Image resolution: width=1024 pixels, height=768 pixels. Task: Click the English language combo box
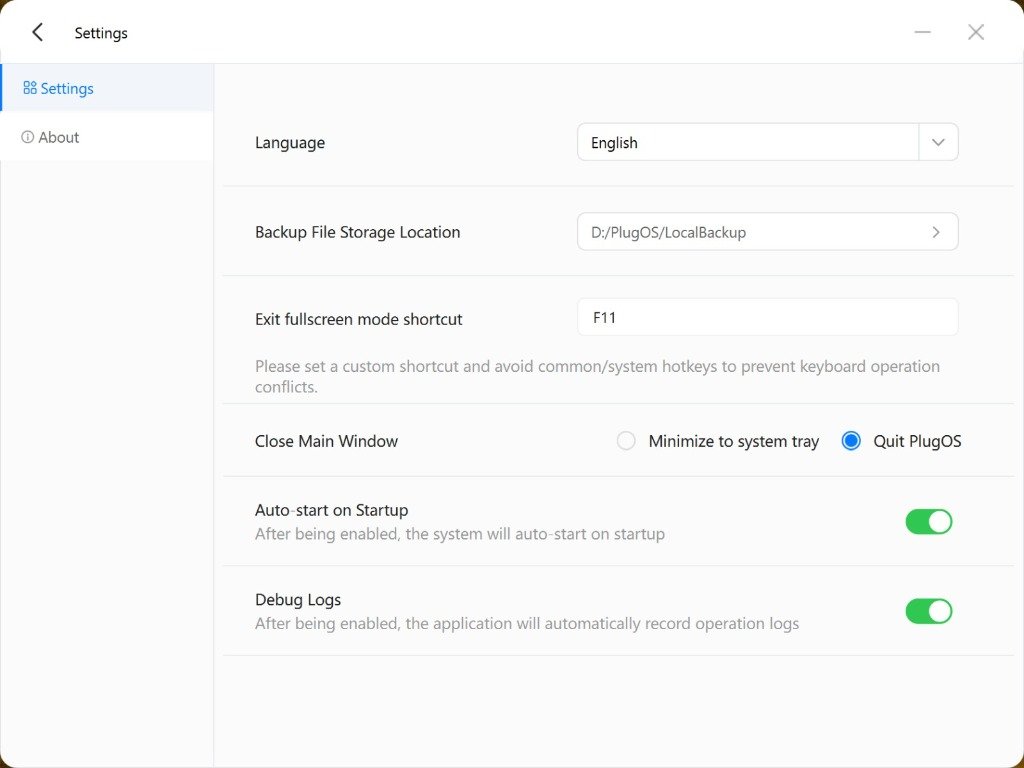click(767, 142)
